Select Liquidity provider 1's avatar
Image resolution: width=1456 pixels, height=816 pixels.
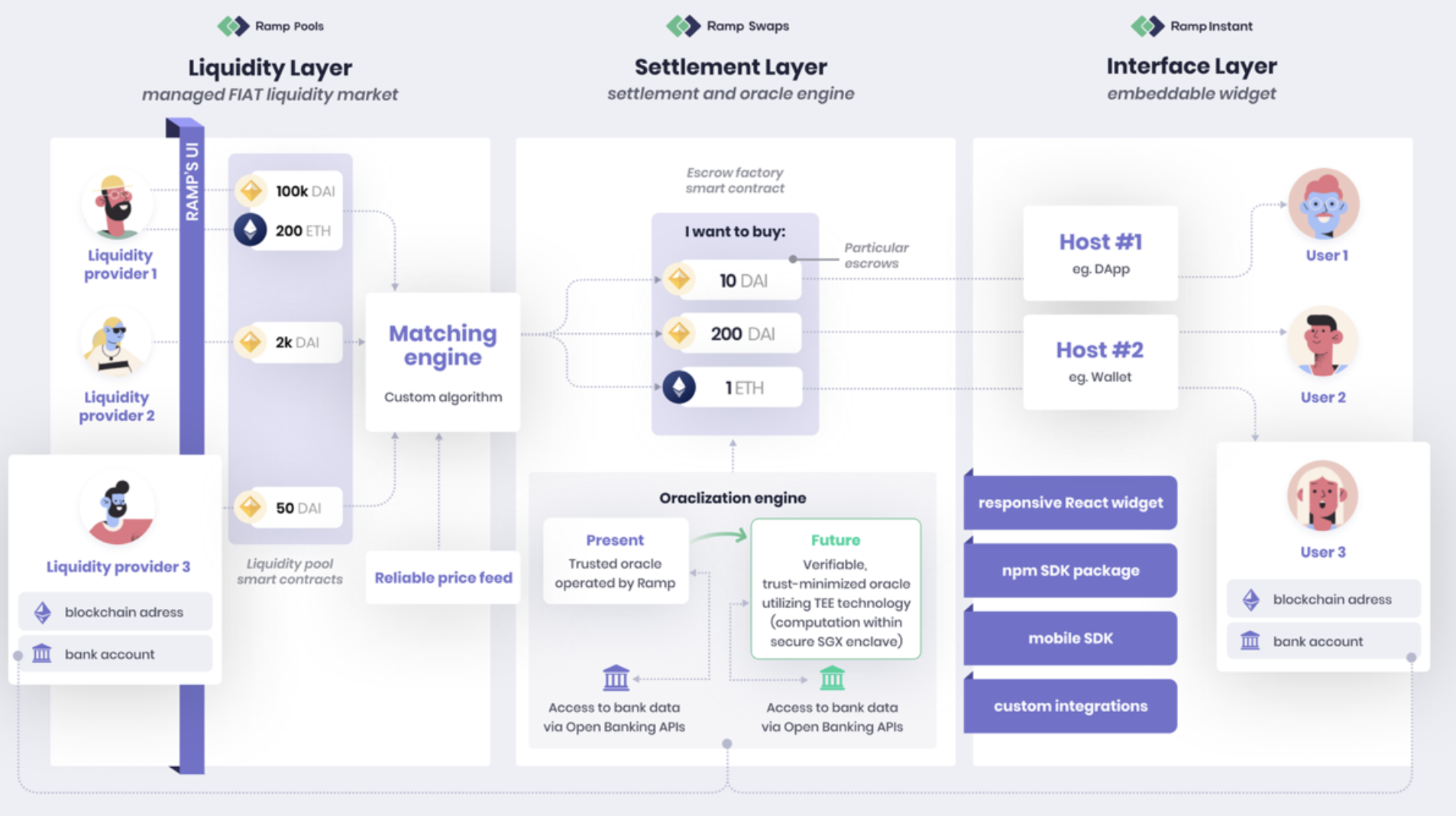(118, 205)
